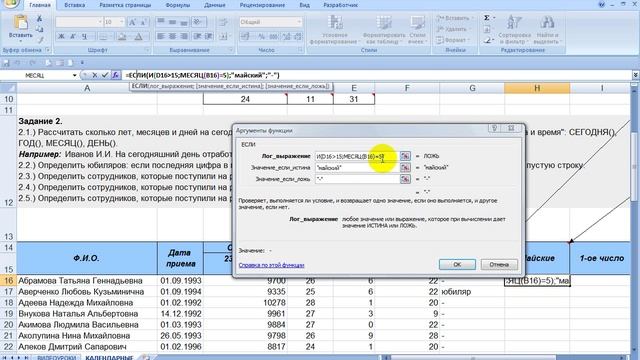Cancel formula entry with the X icon
This screenshot has width=640, height=360.
click(95, 75)
